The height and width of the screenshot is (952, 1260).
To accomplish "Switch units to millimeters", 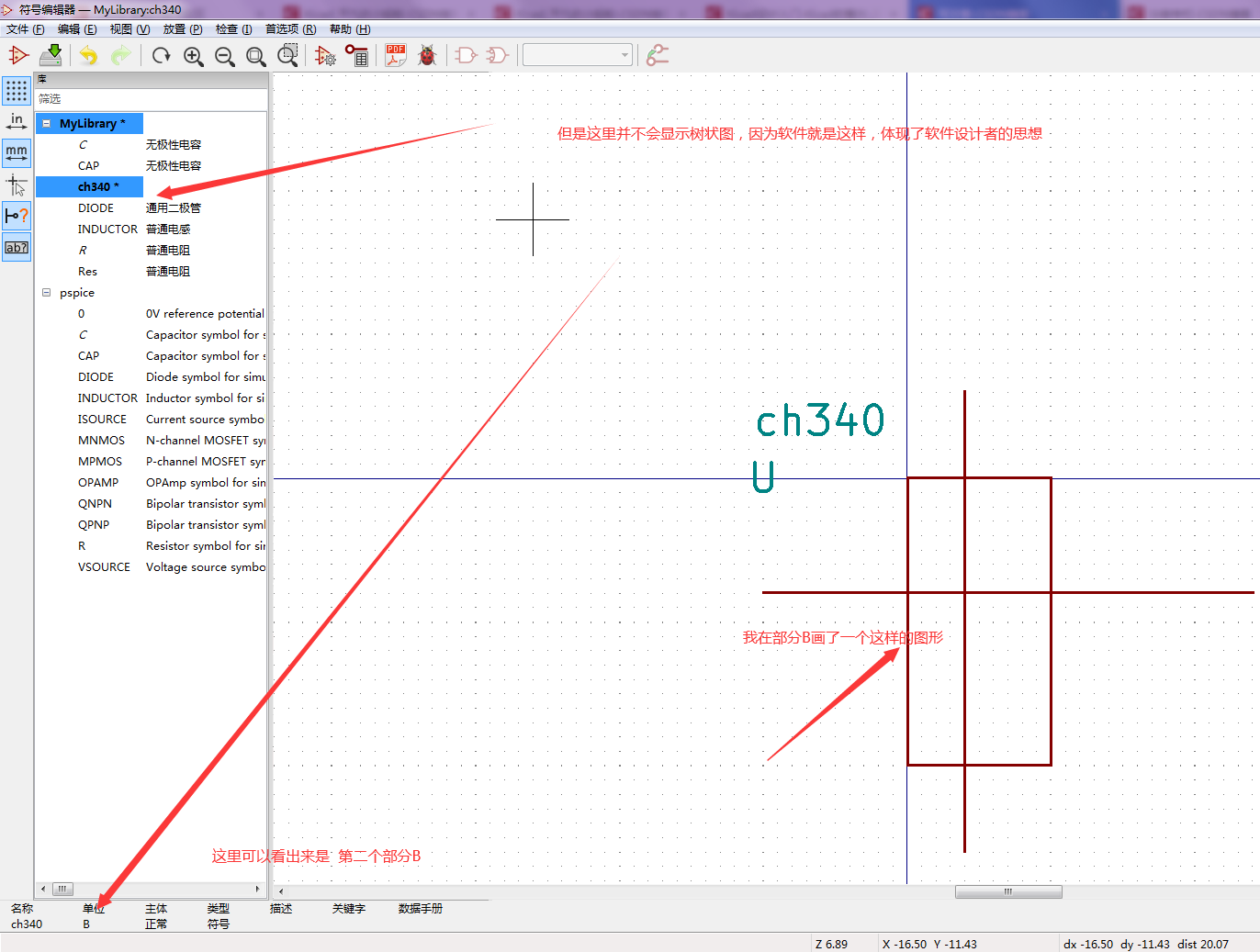I will click(x=17, y=152).
